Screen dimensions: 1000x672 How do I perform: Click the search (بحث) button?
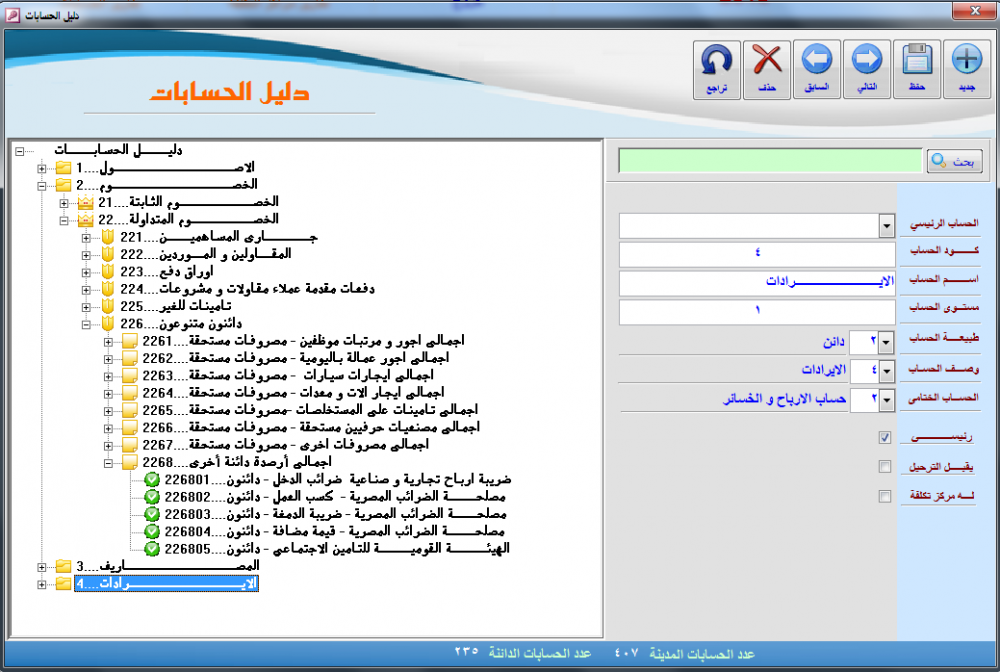(x=954, y=161)
